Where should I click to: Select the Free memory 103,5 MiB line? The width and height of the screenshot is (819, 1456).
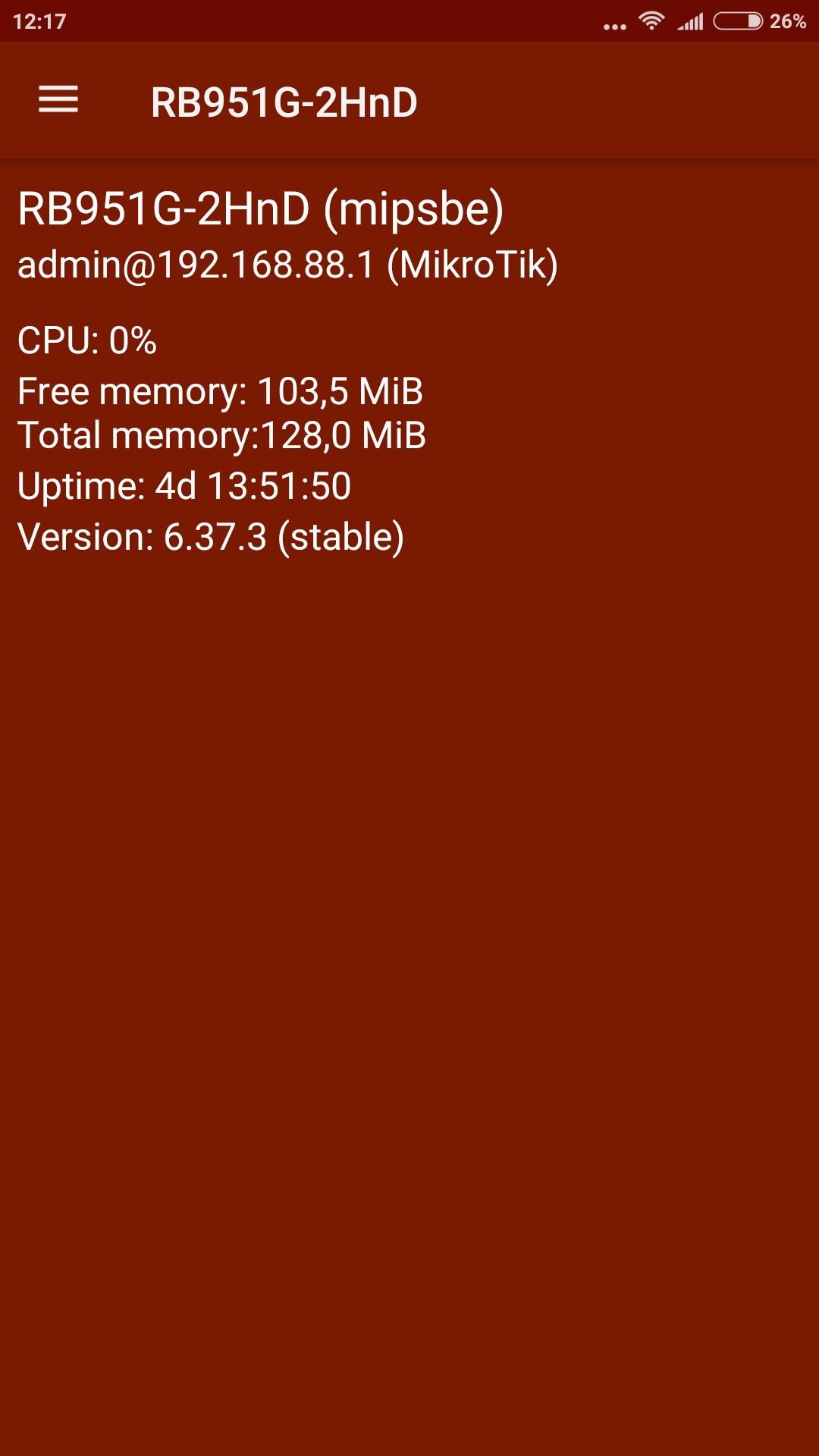220,392
